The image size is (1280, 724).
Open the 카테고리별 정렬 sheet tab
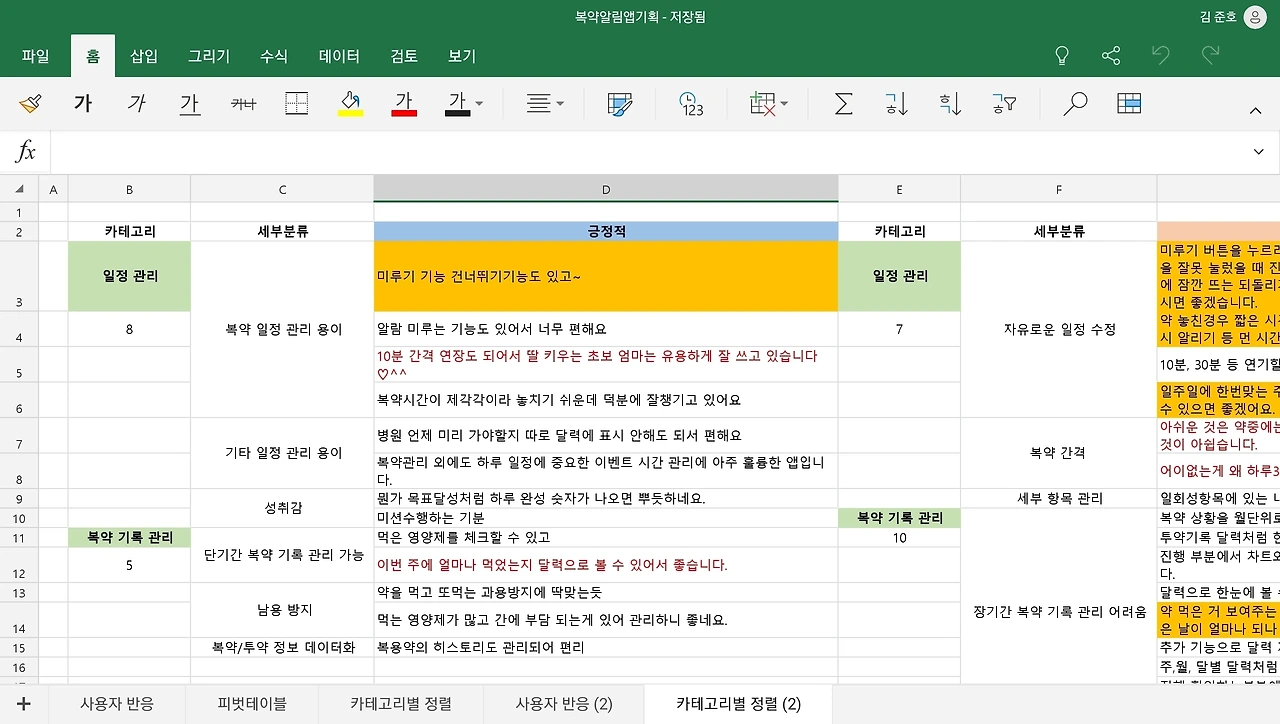point(401,704)
